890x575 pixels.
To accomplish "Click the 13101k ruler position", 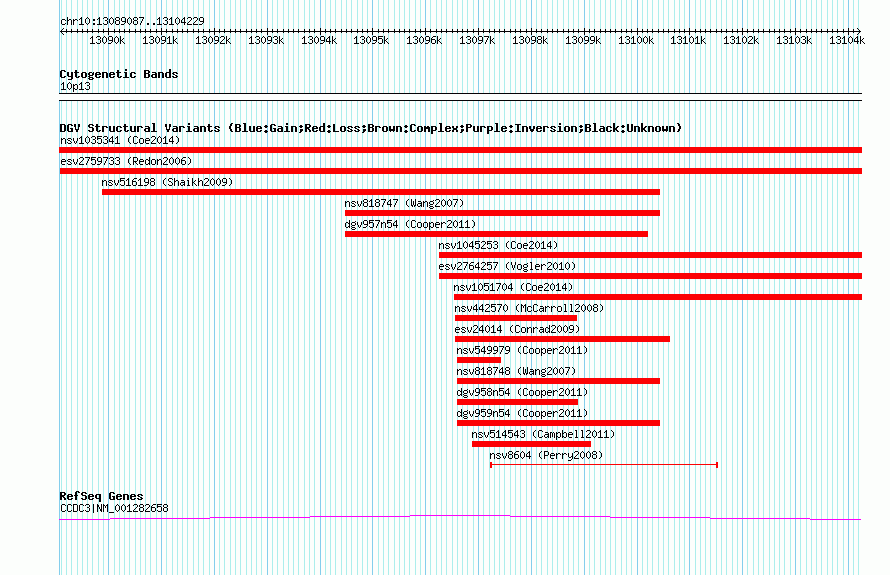I will [x=688, y=40].
